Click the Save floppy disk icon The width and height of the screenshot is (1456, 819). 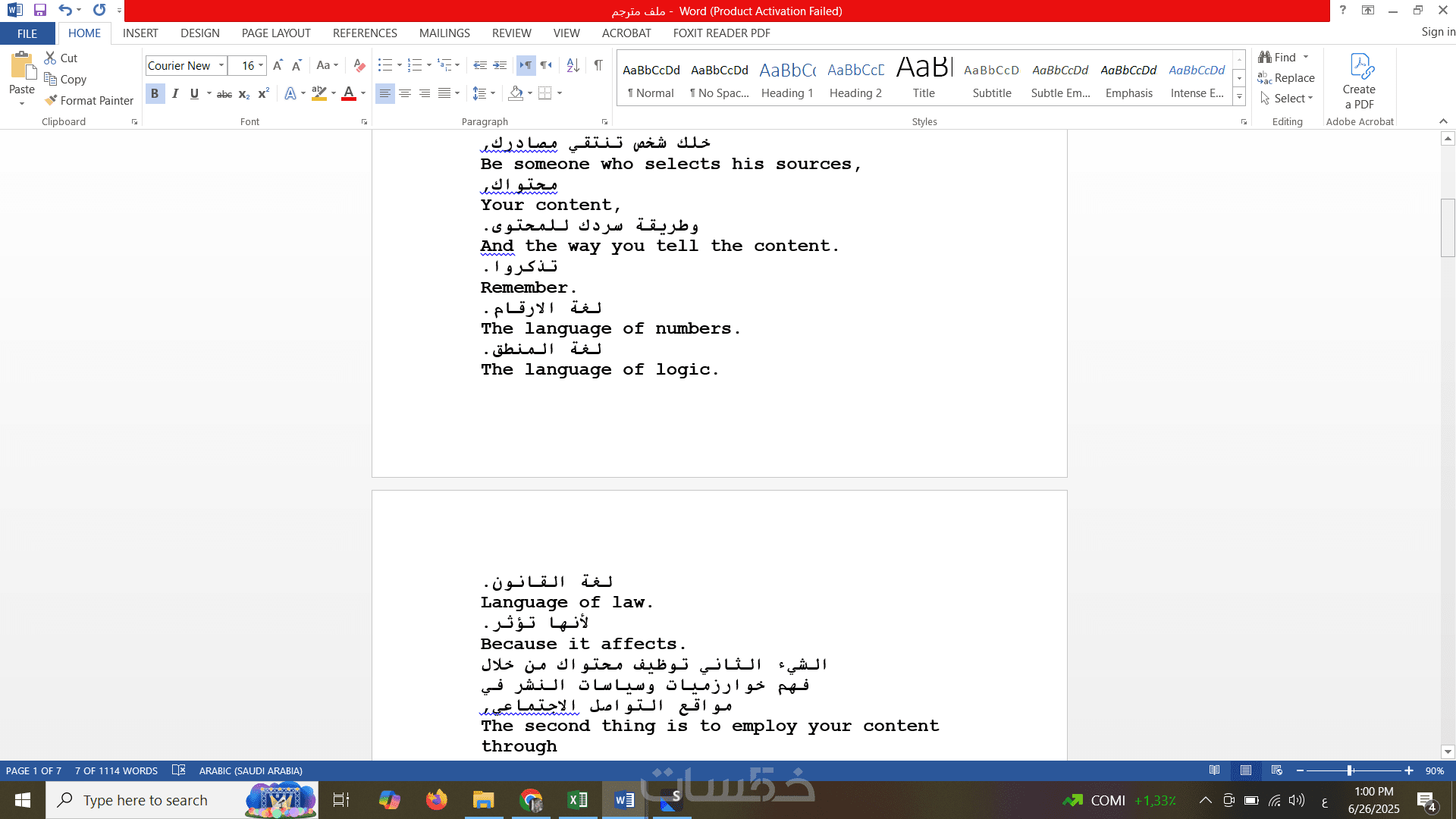point(40,10)
